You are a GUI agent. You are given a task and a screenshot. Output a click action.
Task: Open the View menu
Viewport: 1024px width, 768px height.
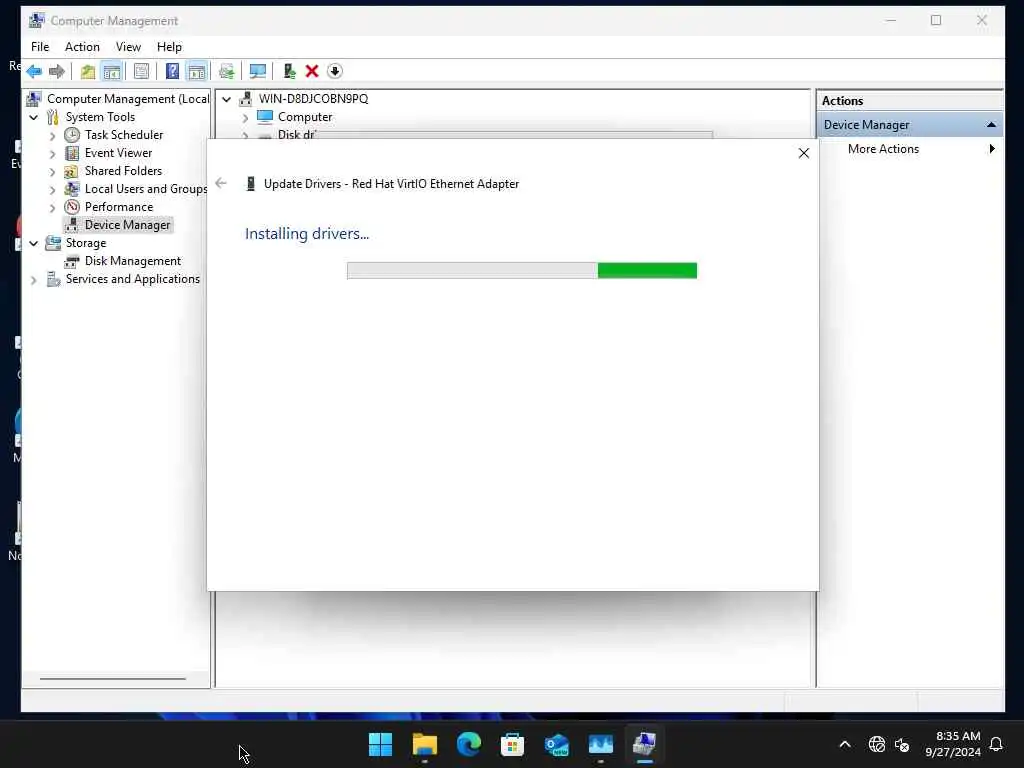click(x=128, y=47)
